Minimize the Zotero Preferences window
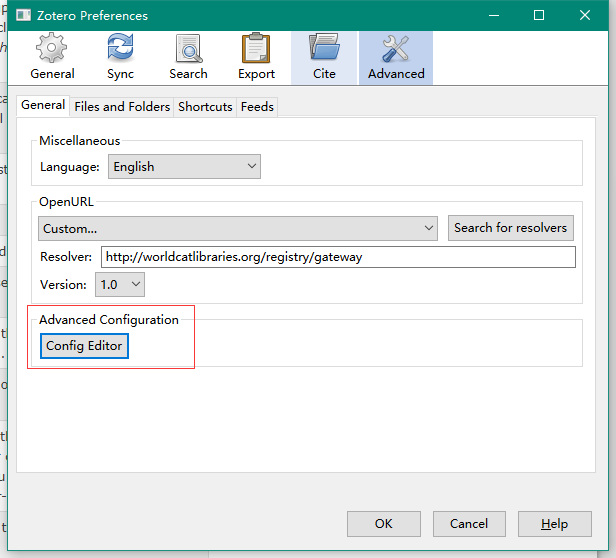Image resolution: width=616 pixels, height=558 pixels. 494,15
